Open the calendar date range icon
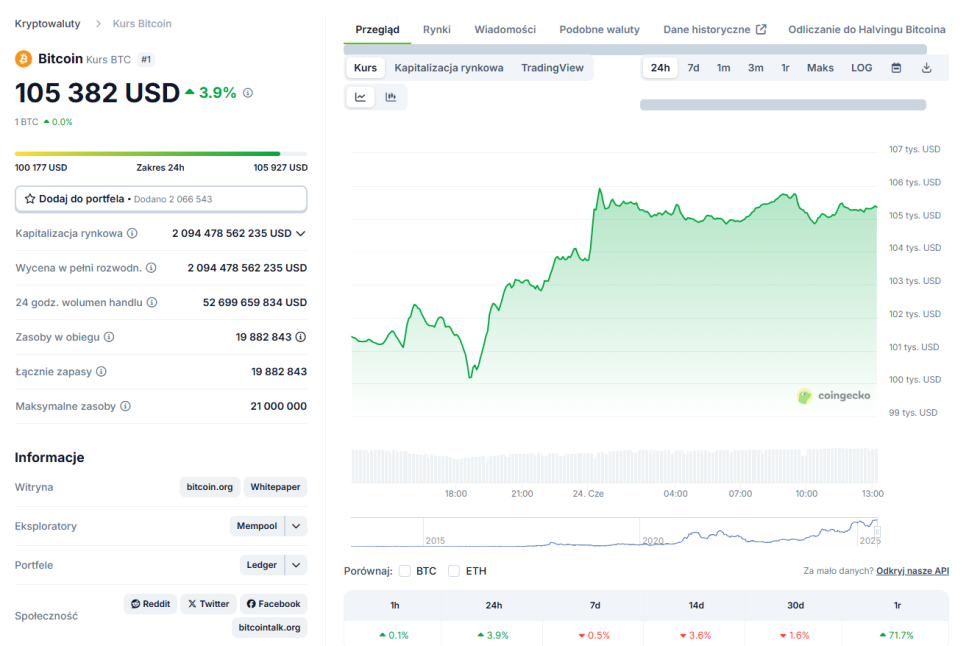The height and width of the screenshot is (646, 980). click(896, 68)
